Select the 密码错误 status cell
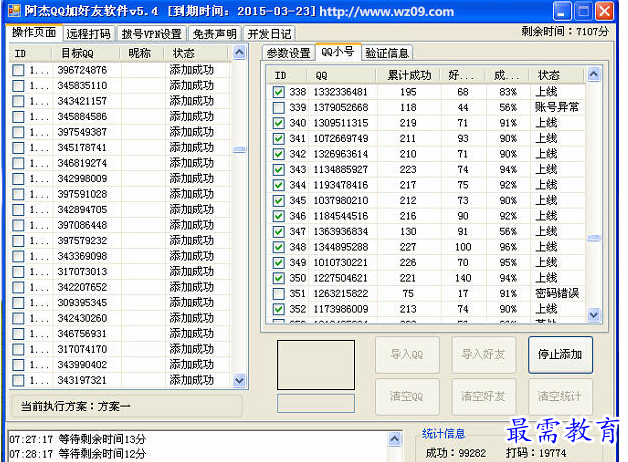The height and width of the screenshot is (462, 628). (557, 294)
